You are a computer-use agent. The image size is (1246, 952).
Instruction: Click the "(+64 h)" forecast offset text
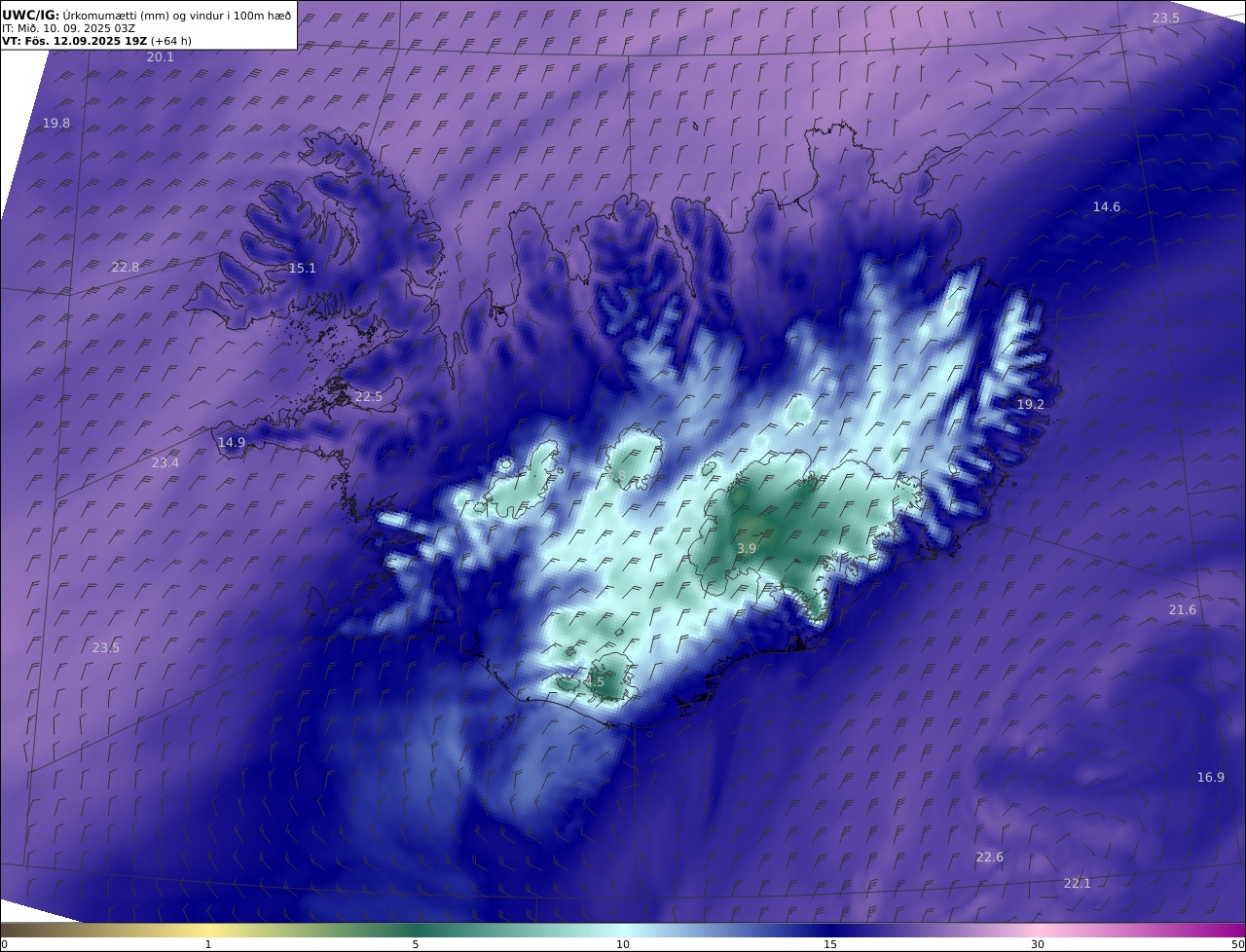[x=171, y=41]
